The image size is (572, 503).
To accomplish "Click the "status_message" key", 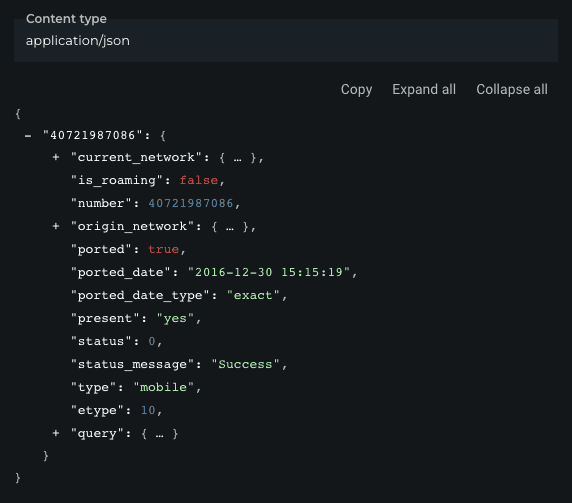I will tap(132, 364).
